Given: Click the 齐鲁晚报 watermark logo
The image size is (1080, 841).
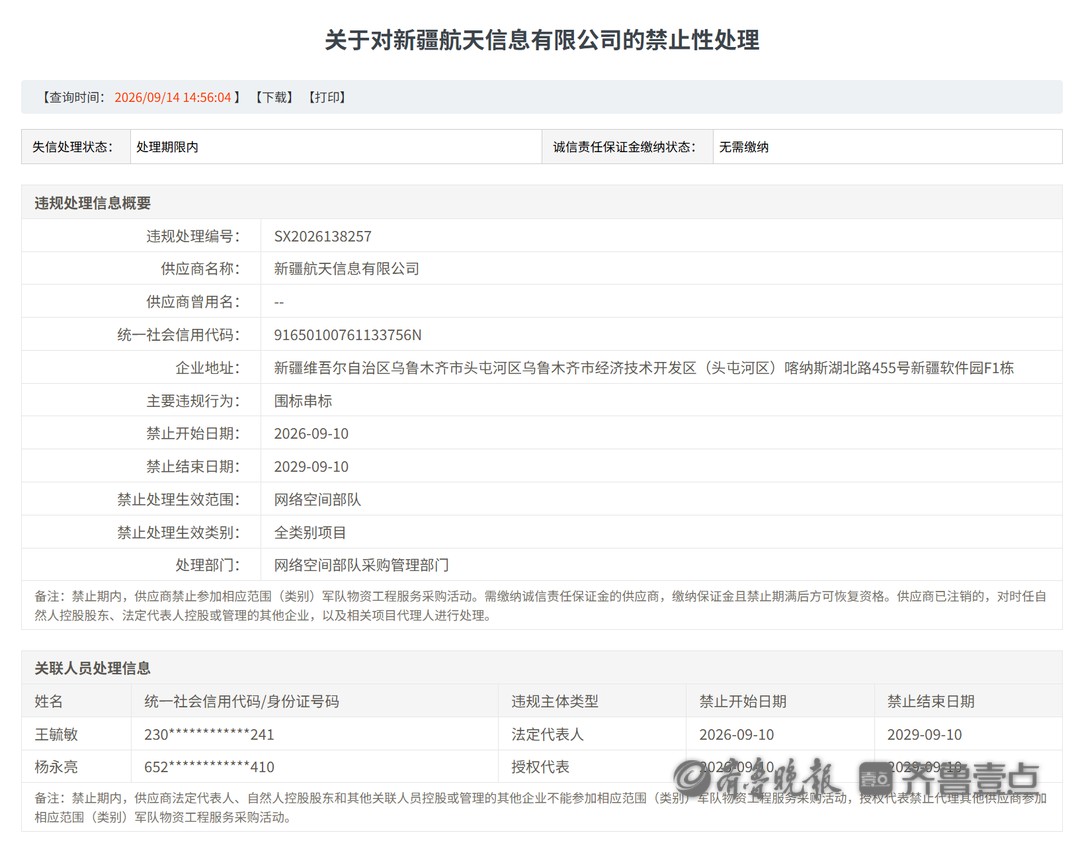Looking at the screenshot, I should pyautogui.click(x=757, y=777).
